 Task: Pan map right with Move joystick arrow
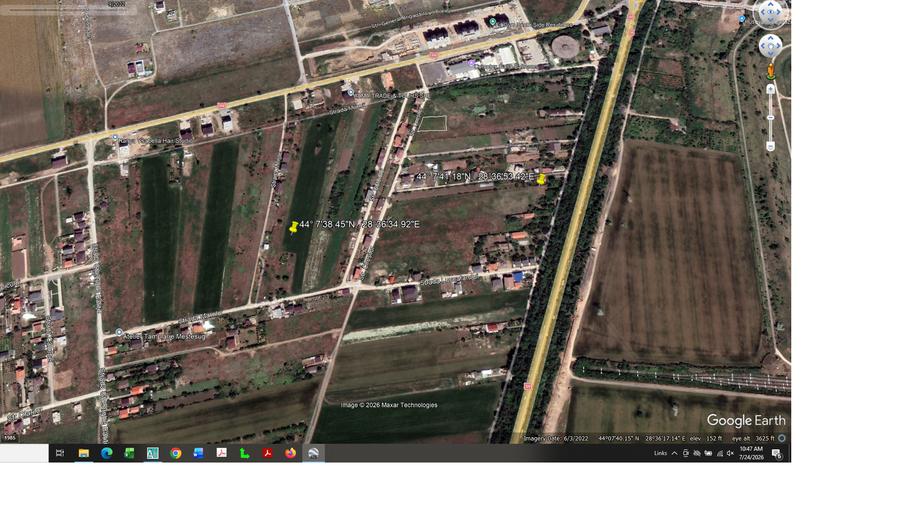click(x=778, y=46)
